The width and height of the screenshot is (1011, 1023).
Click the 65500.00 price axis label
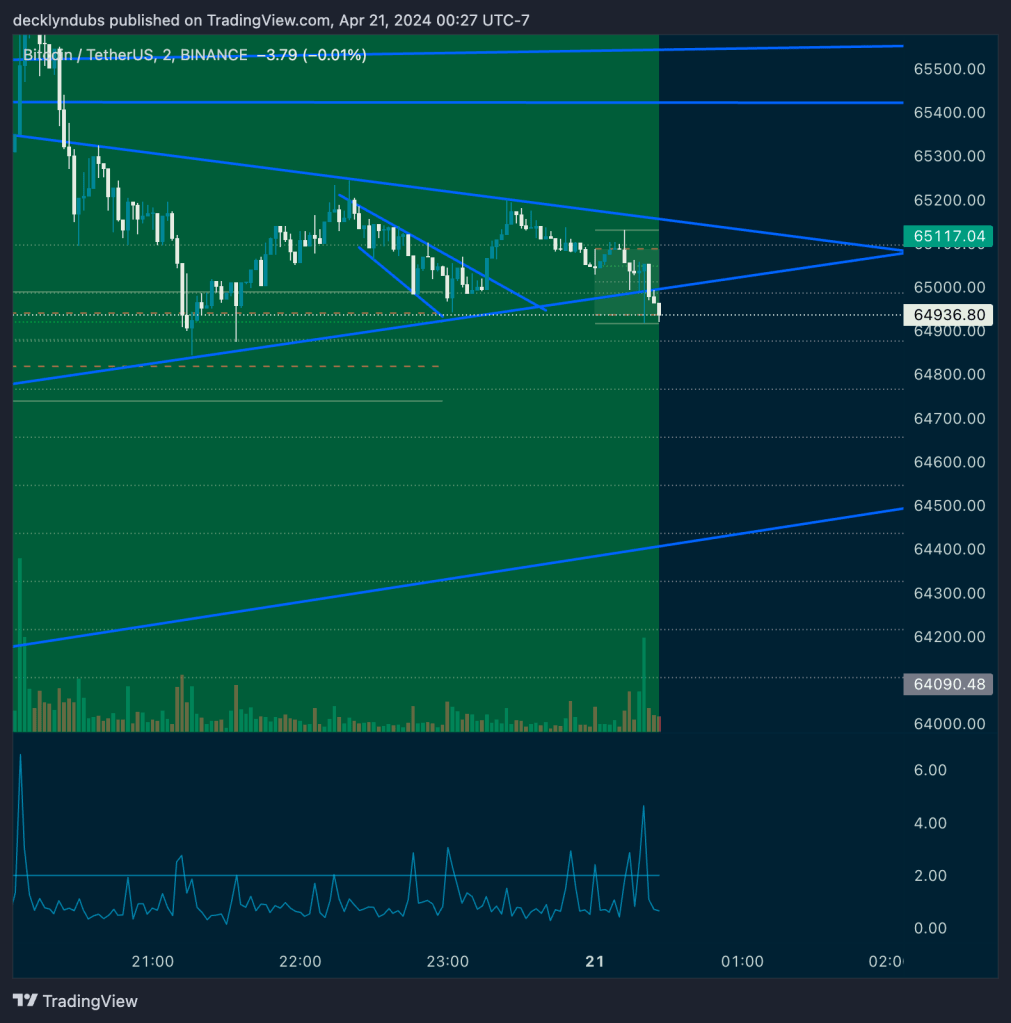[951, 69]
